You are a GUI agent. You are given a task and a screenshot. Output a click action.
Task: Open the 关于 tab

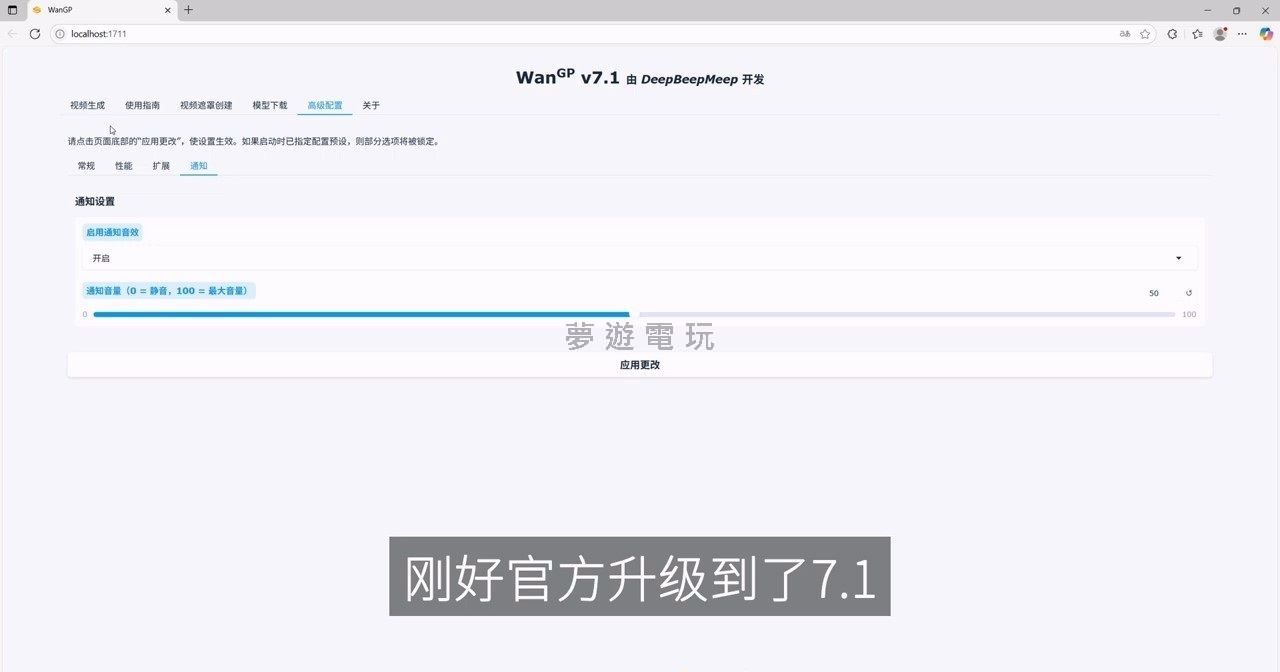coord(371,105)
